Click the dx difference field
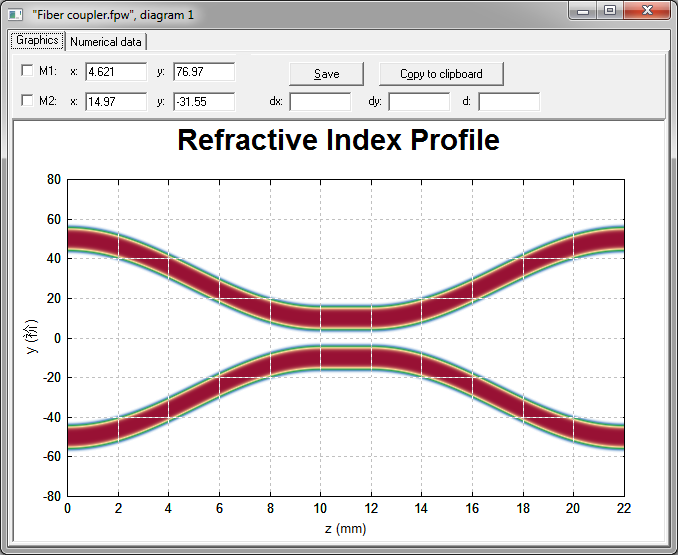This screenshot has width=678, height=555. pos(320,102)
